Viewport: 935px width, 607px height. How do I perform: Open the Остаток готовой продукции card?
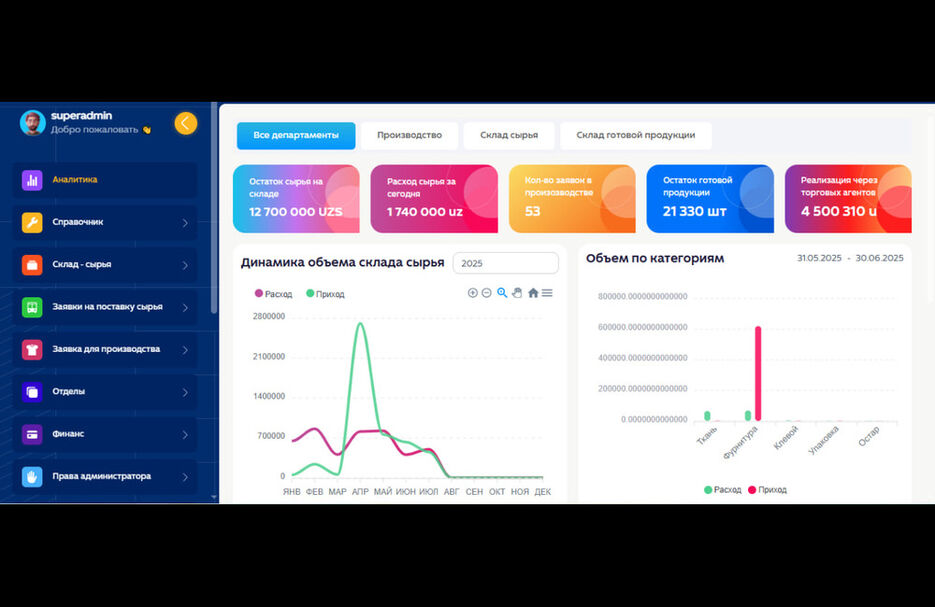[710, 199]
